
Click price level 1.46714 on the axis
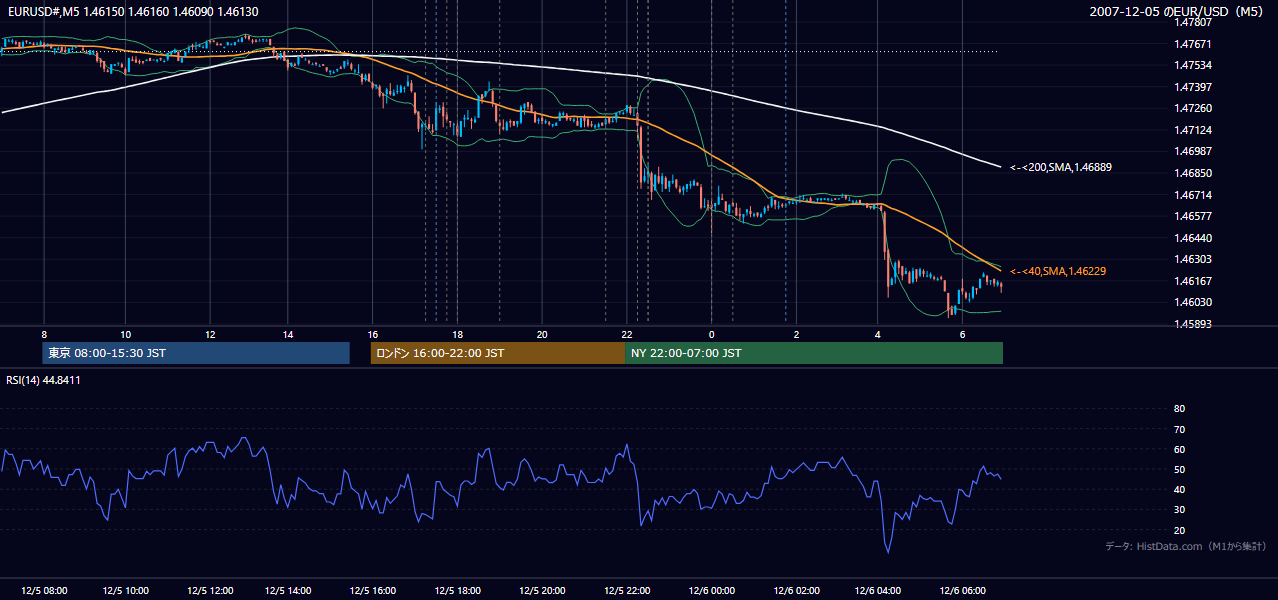coord(1193,195)
